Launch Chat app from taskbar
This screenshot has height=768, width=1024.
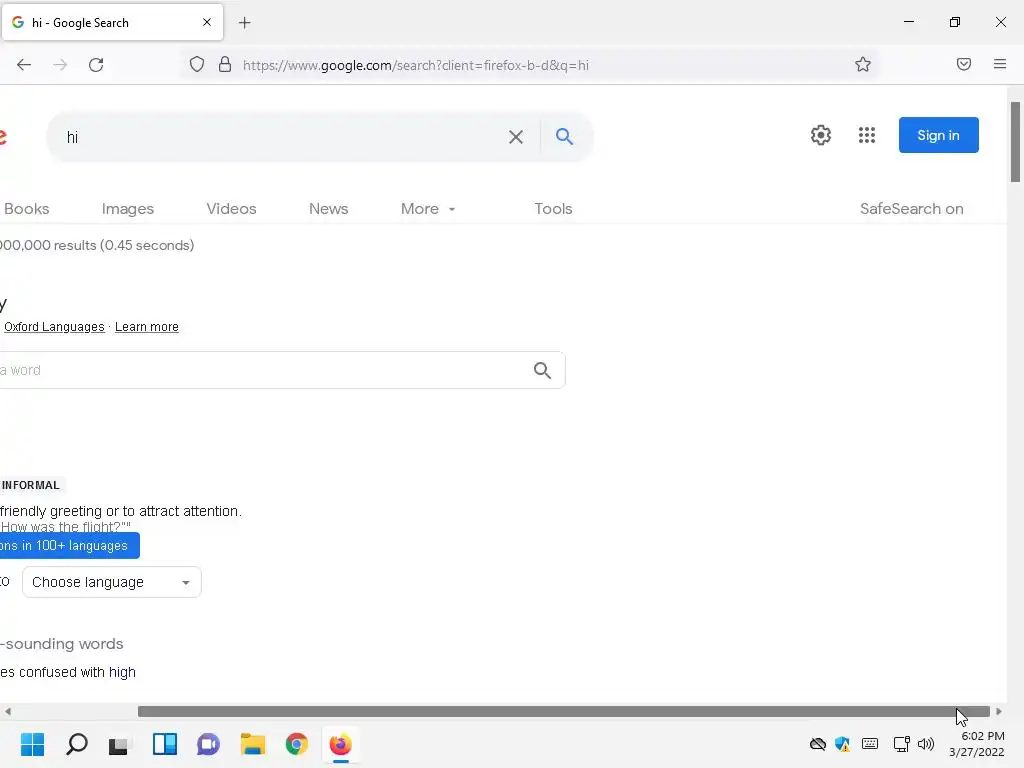[208, 744]
